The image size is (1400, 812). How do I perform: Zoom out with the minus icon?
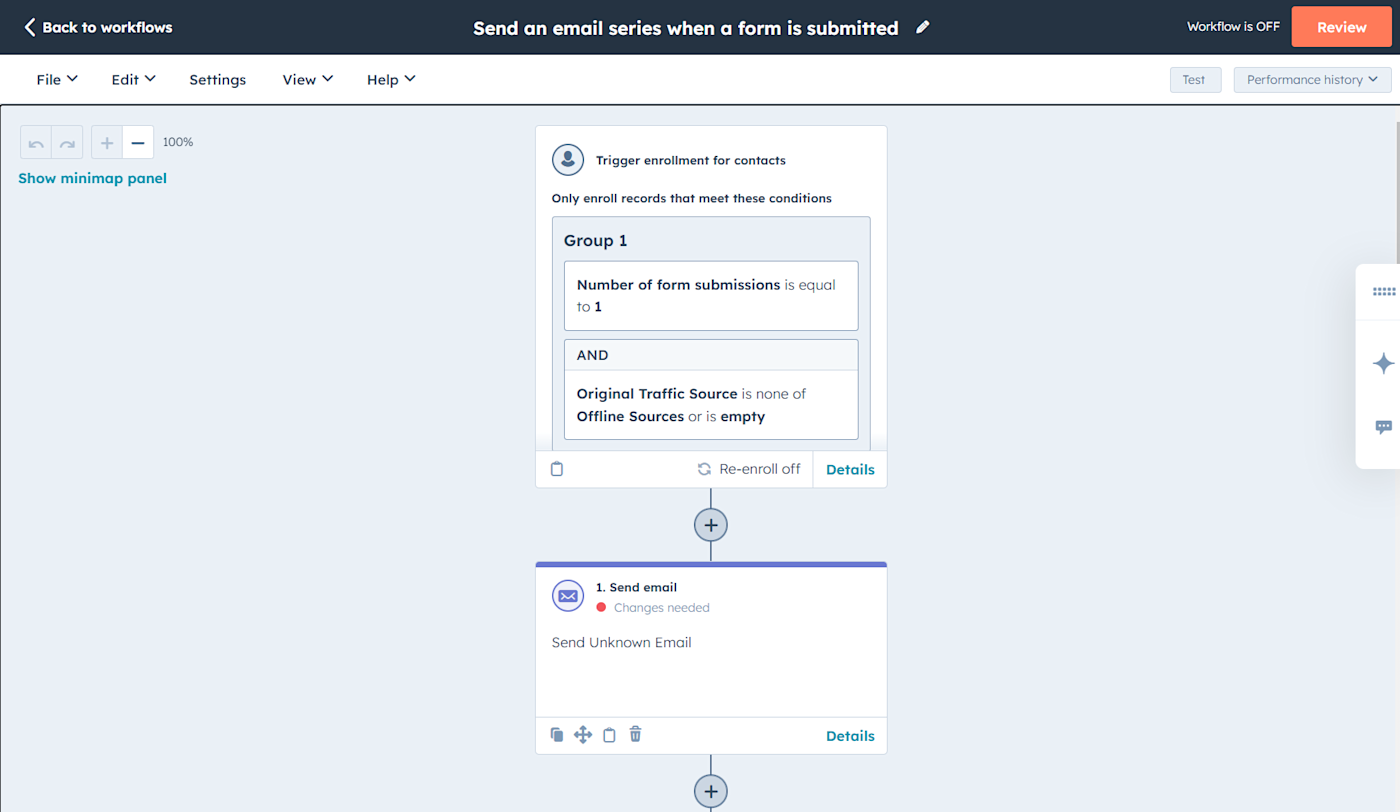tap(138, 143)
